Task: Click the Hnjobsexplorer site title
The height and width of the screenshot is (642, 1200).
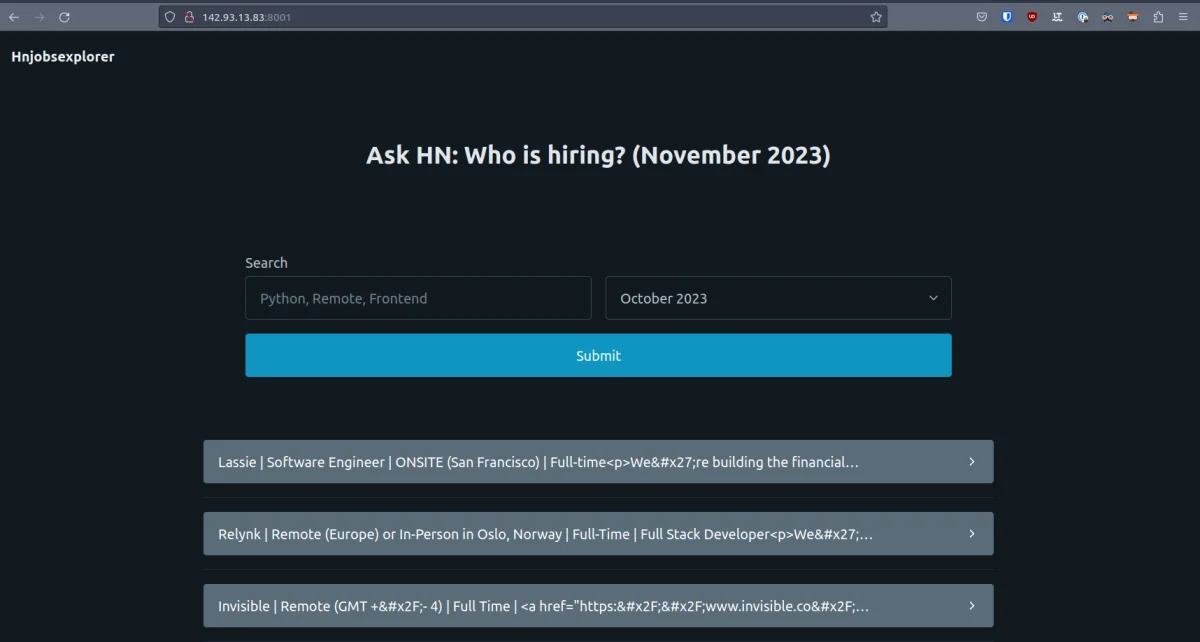Action: 62,57
